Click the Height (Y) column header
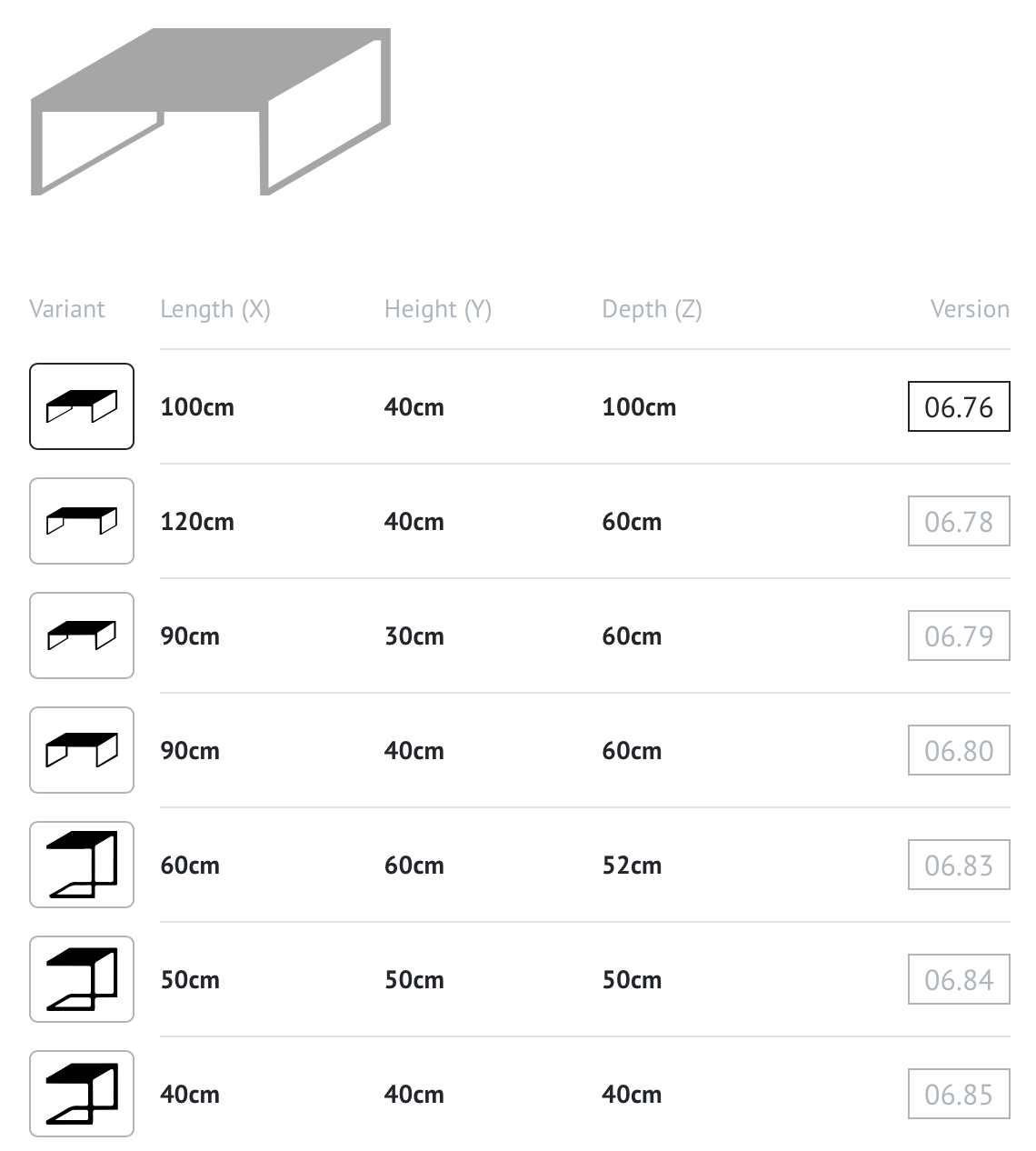1036x1151 pixels. coord(438,309)
